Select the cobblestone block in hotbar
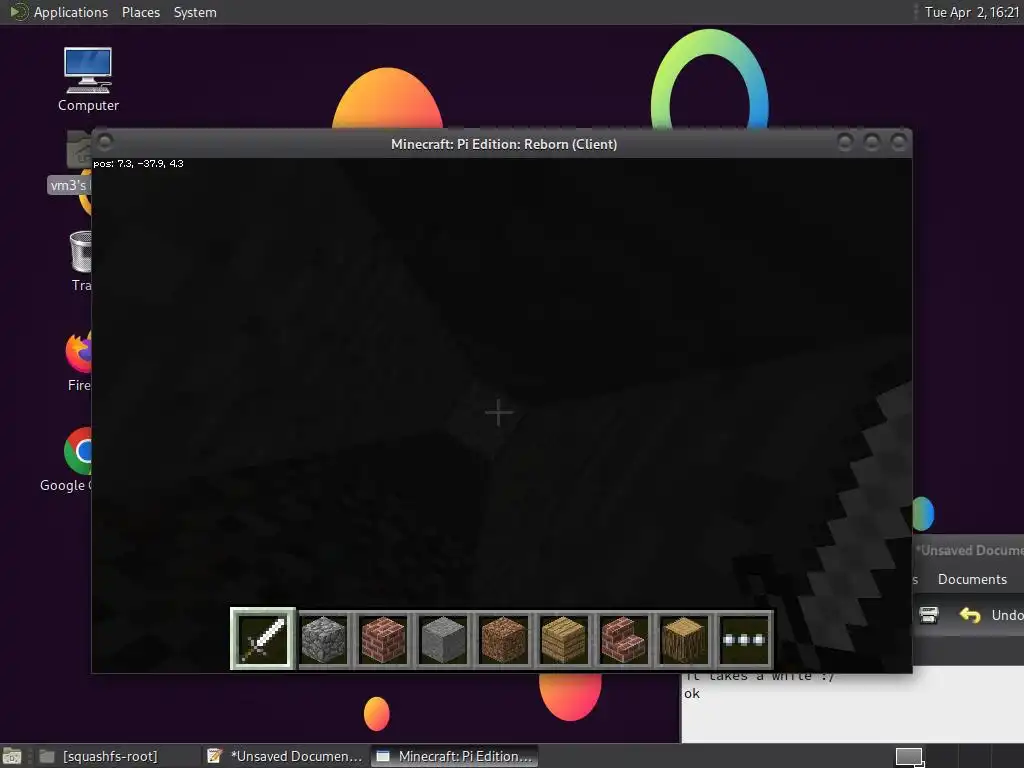The height and width of the screenshot is (768, 1024). click(x=323, y=639)
